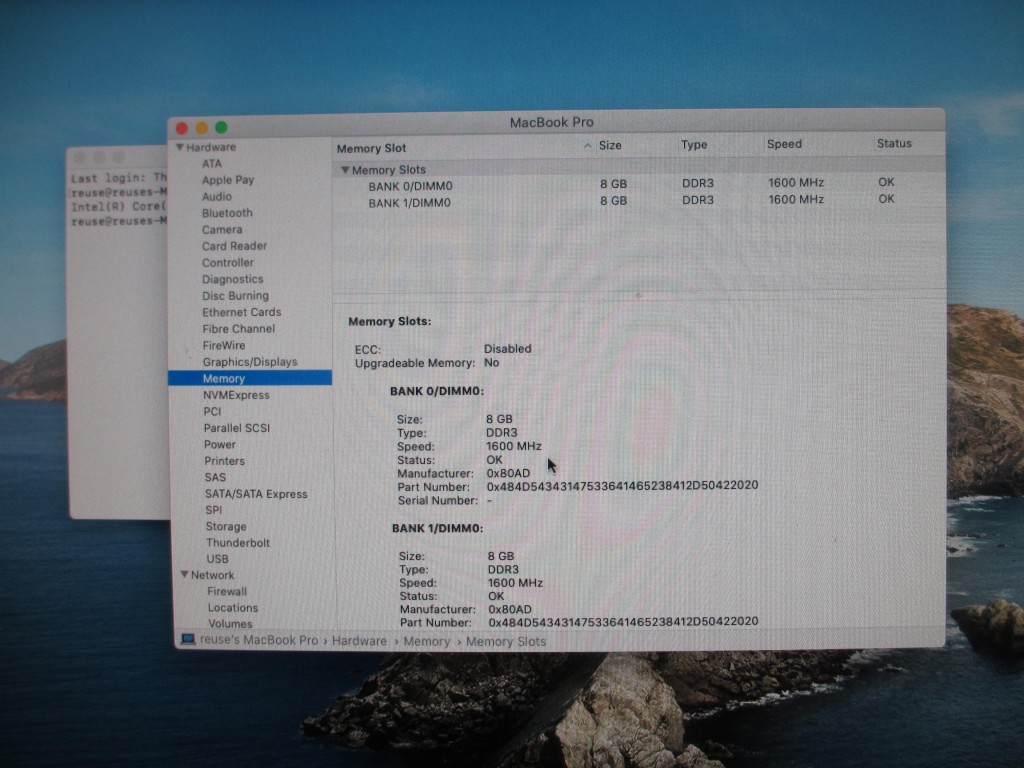Select Power in the sidebar
The width and height of the screenshot is (1024, 768).
[x=219, y=444]
